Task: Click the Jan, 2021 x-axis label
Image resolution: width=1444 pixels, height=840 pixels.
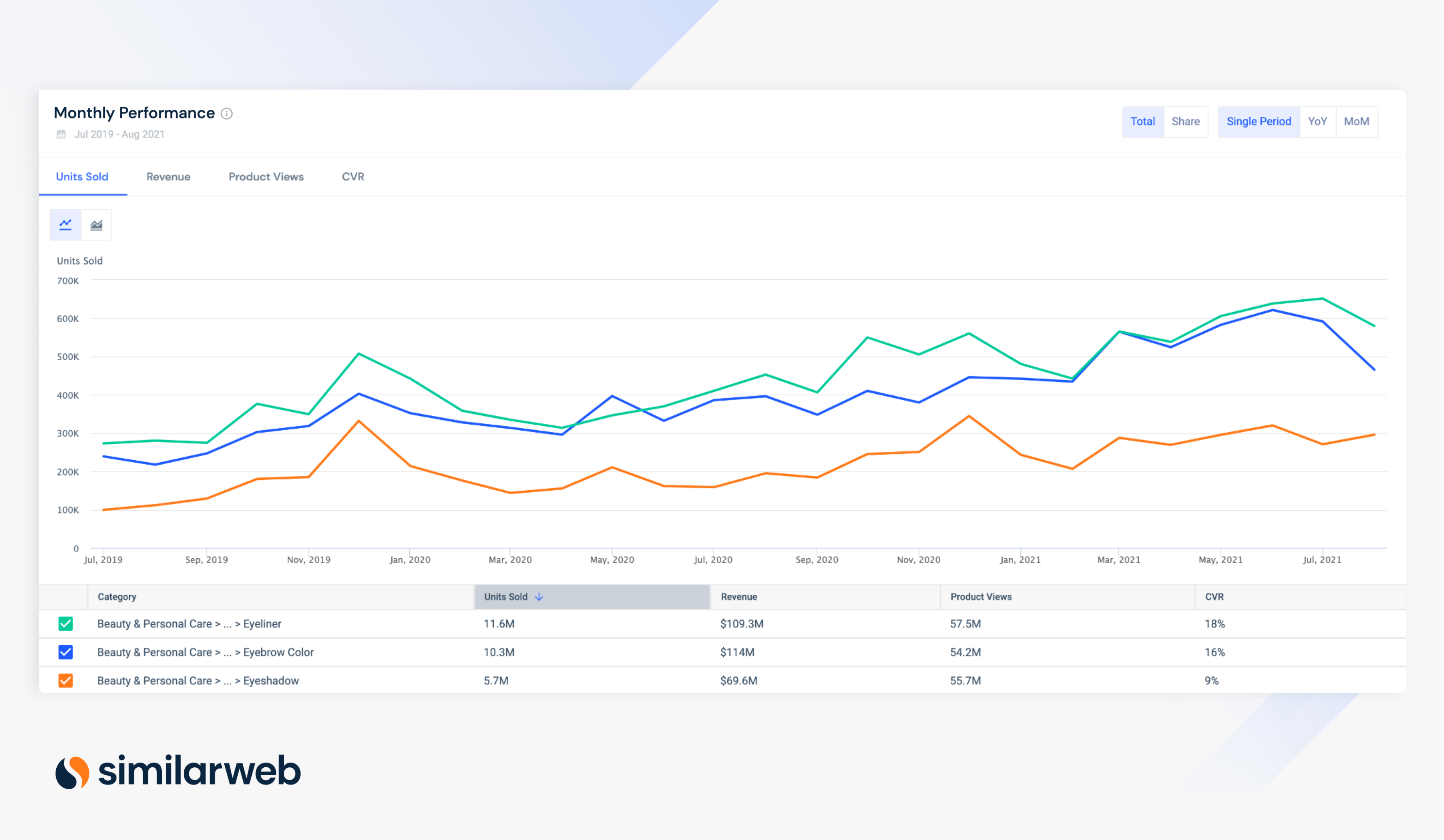Action: point(1020,559)
